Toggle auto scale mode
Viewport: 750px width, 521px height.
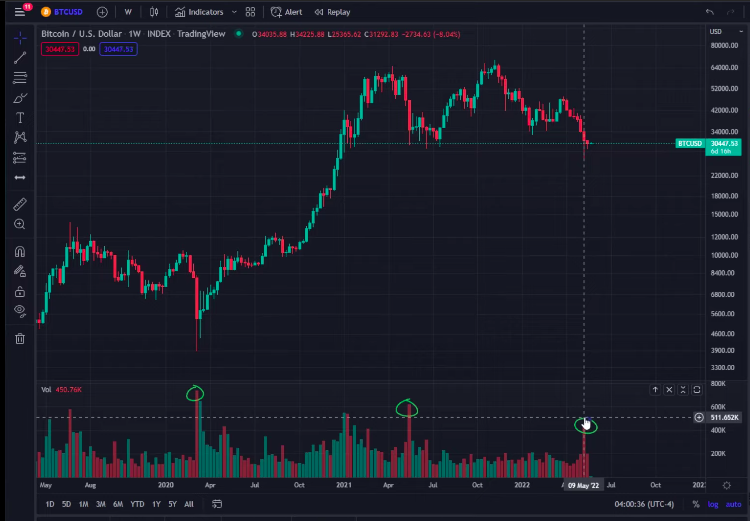733,504
